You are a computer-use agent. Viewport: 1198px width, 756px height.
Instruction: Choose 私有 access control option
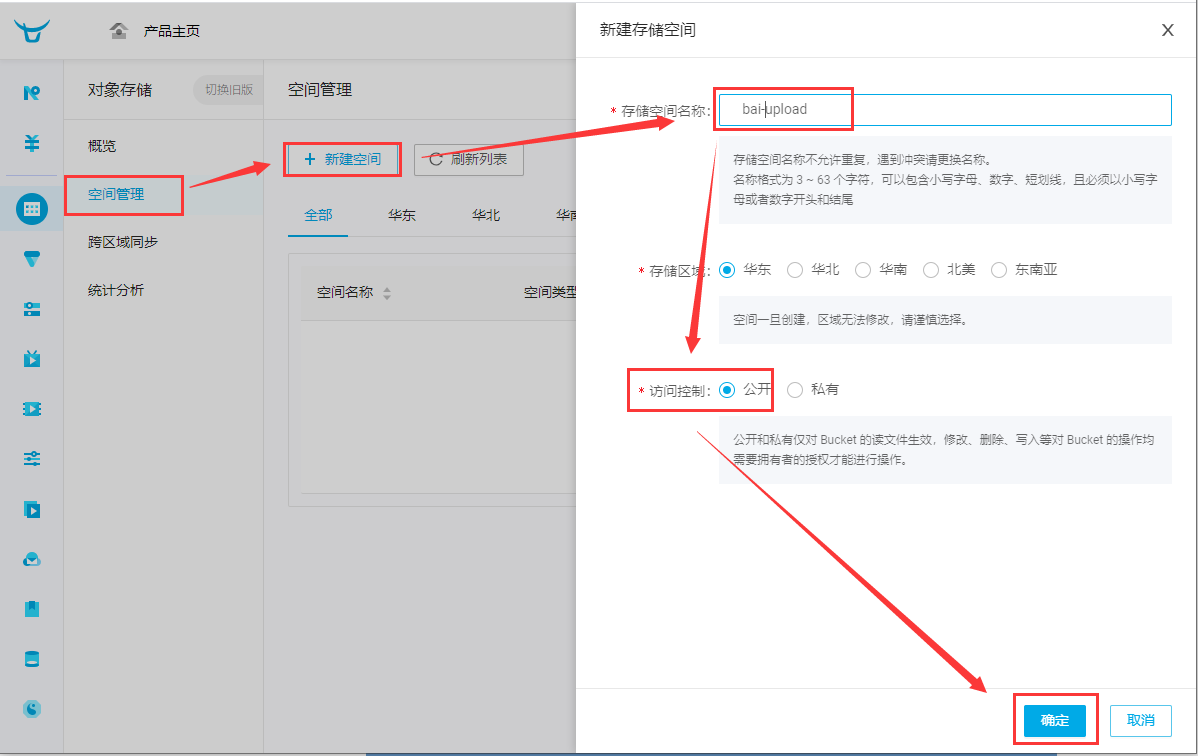795,390
